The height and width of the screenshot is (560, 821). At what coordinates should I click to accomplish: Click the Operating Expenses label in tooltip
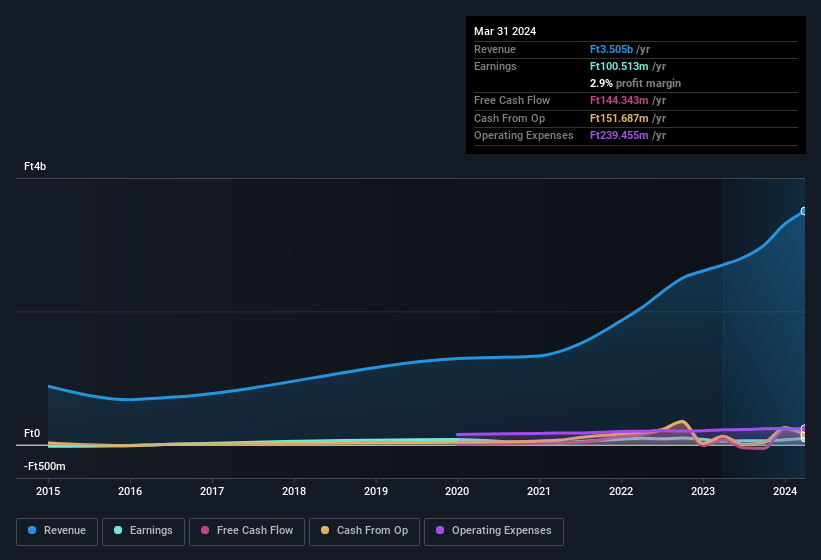524,135
